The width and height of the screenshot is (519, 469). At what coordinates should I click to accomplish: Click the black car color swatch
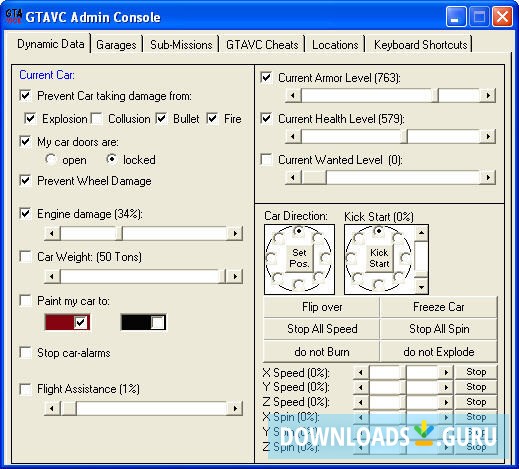coord(143,322)
